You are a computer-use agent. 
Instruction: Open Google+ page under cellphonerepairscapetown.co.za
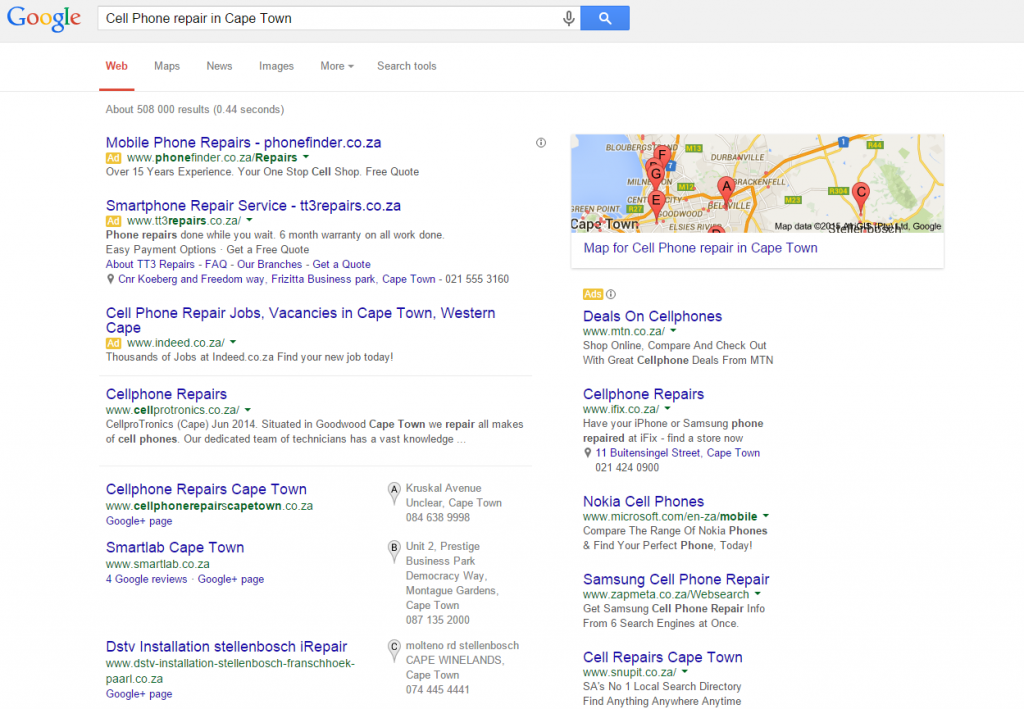click(x=139, y=521)
